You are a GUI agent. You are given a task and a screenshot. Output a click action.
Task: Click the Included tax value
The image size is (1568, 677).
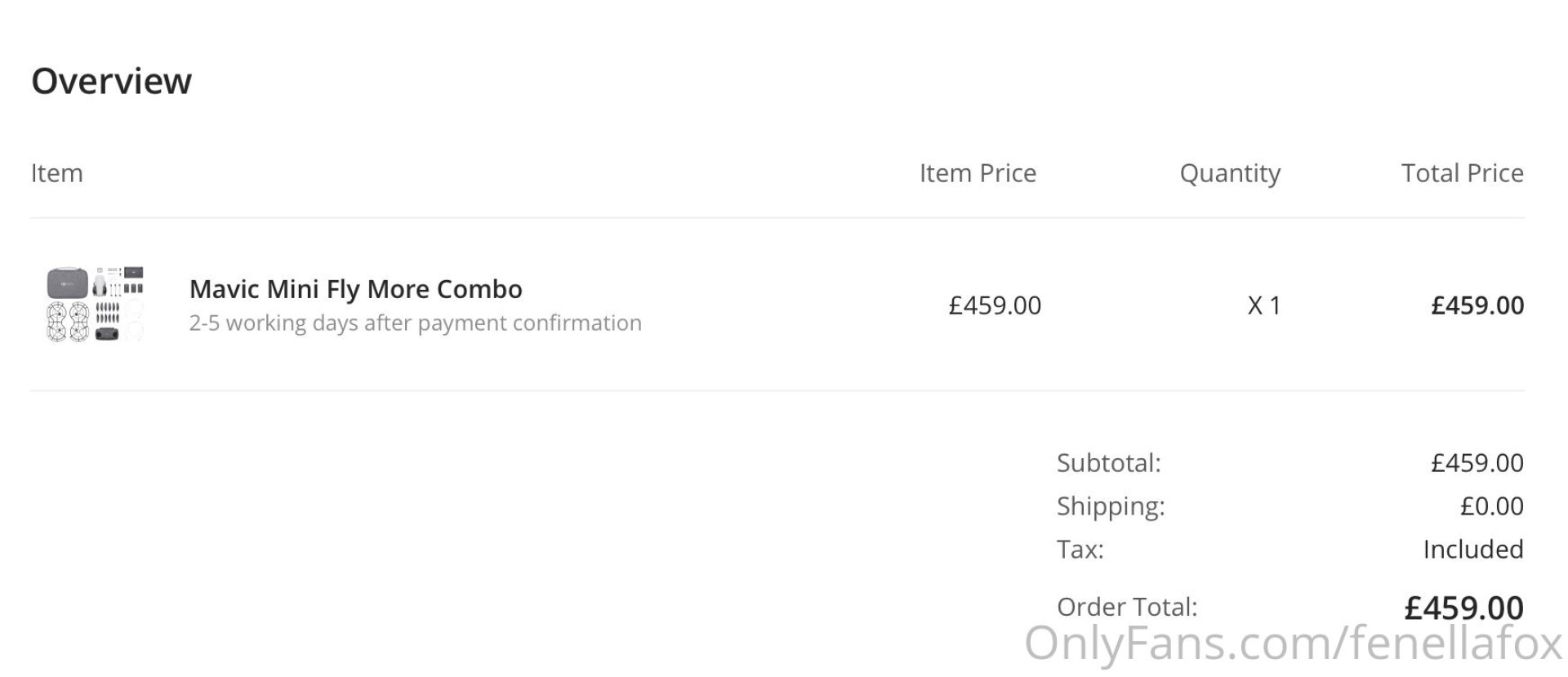(1472, 550)
